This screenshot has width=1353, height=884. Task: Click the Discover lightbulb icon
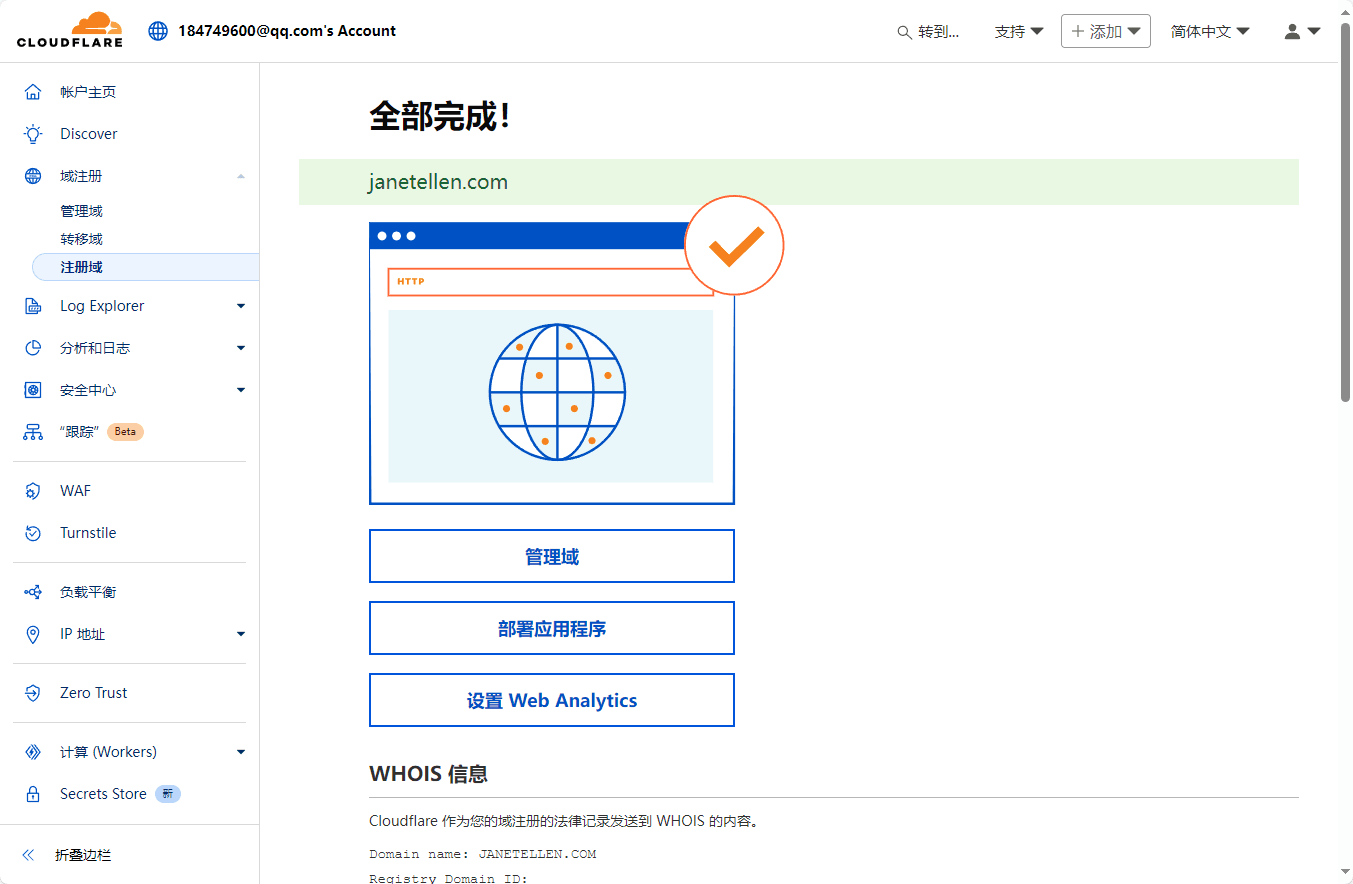click(x=33, y=134)
